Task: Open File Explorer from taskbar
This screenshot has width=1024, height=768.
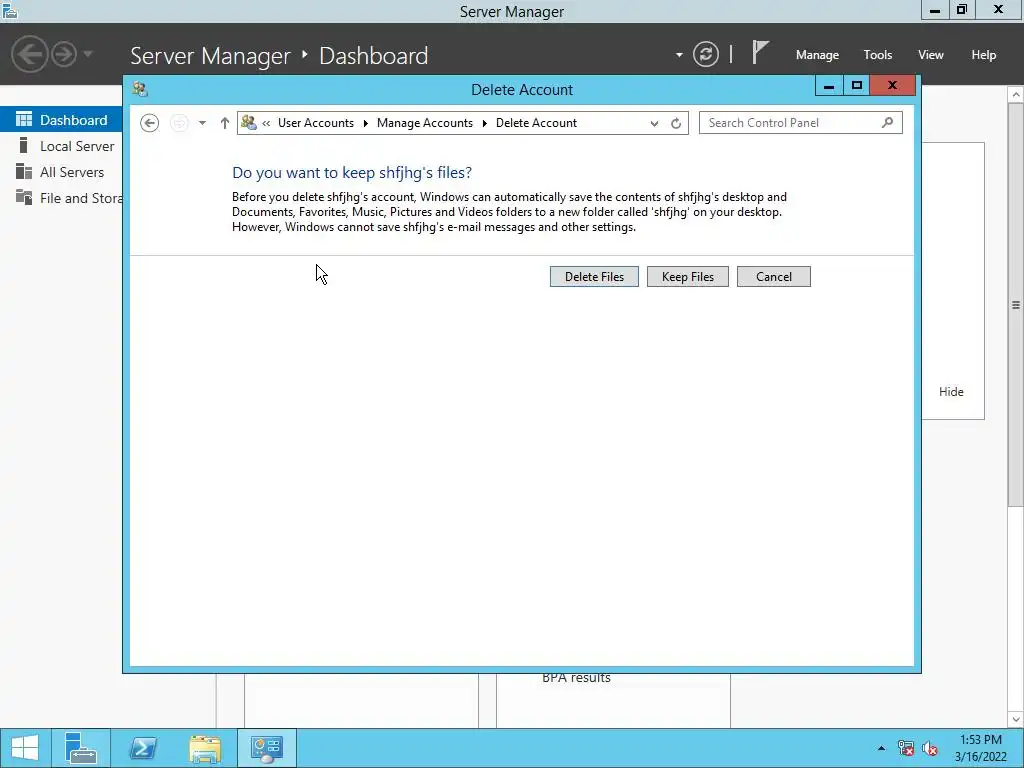Action: click(204, 748)
